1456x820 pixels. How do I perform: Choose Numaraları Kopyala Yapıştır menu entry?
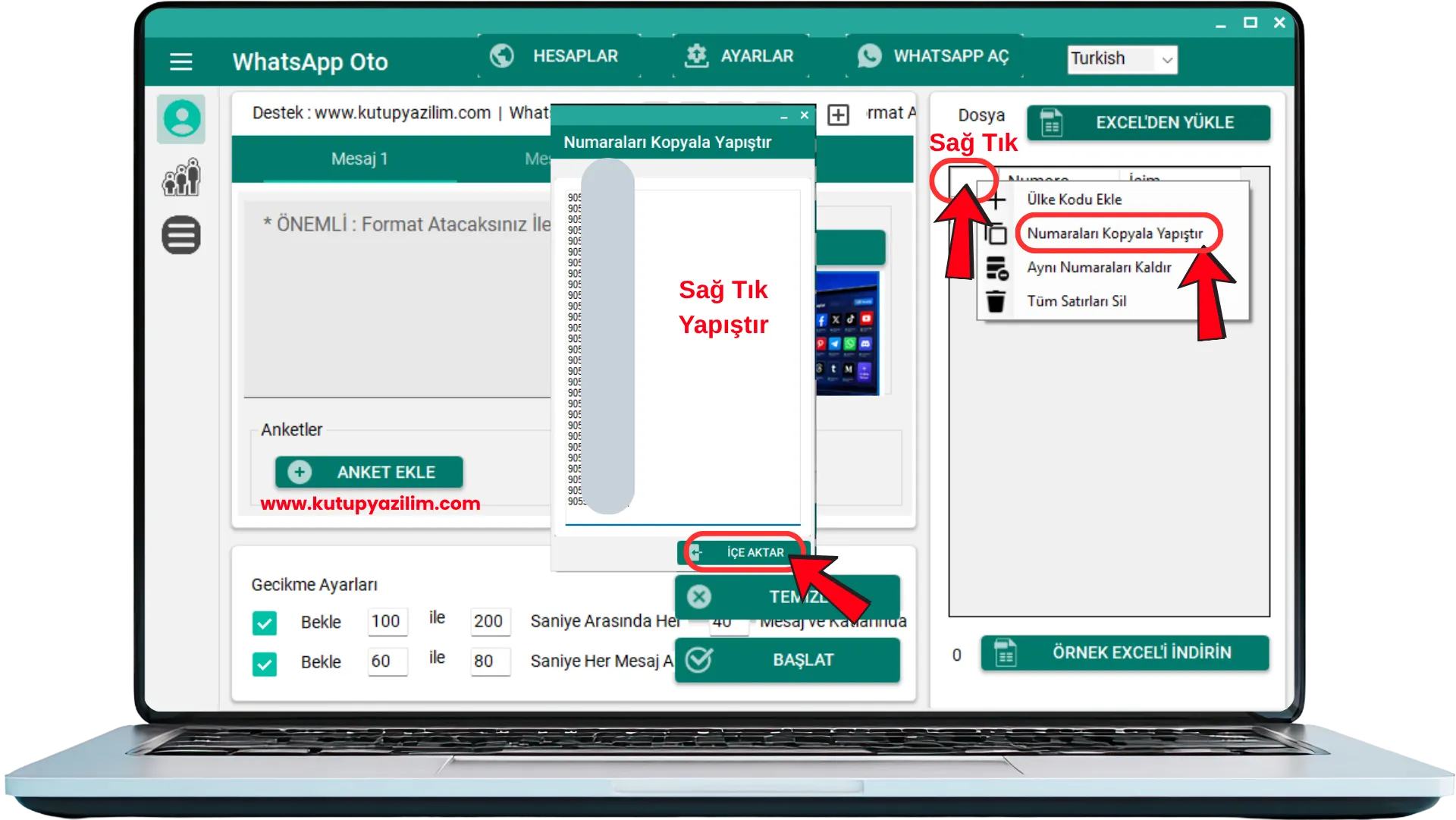pos(1115,234)
